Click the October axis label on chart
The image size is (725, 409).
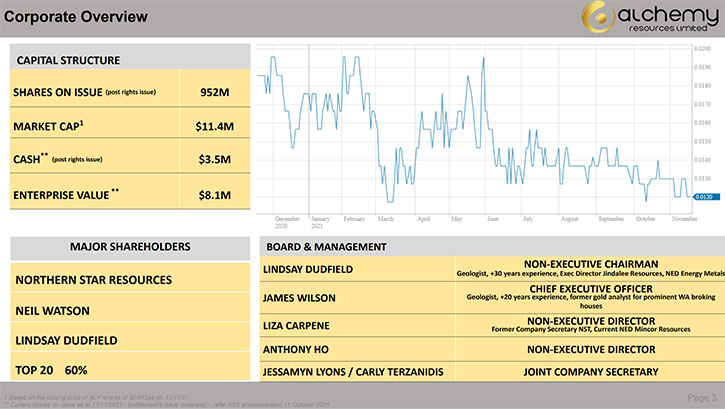point(645,219)
